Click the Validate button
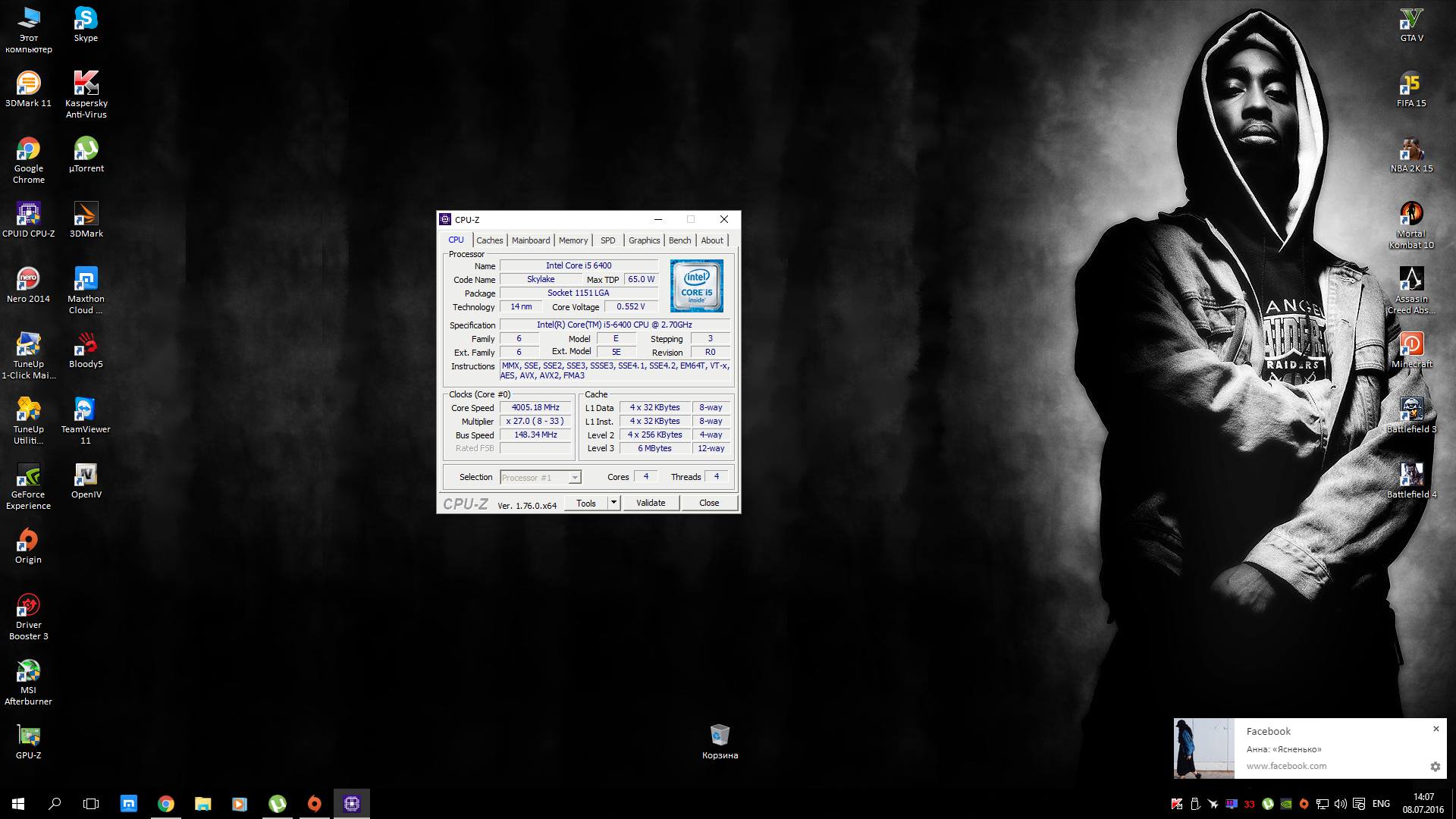This screenshot has height=819, width=1456. click(651, 503)
